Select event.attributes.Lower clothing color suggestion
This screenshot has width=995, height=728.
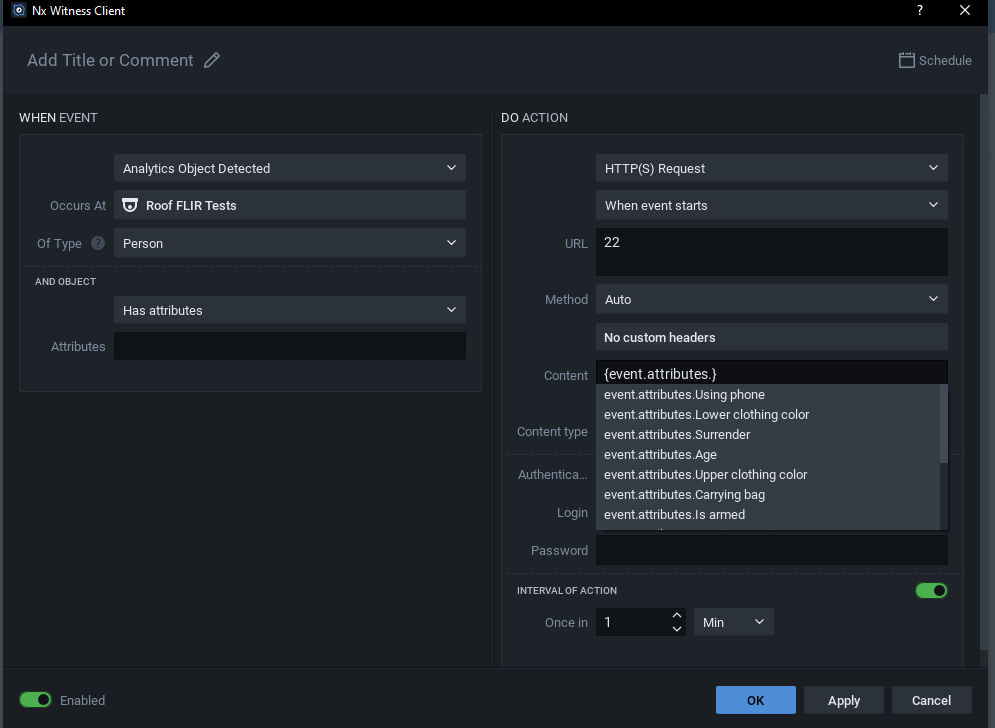(768, 414)
